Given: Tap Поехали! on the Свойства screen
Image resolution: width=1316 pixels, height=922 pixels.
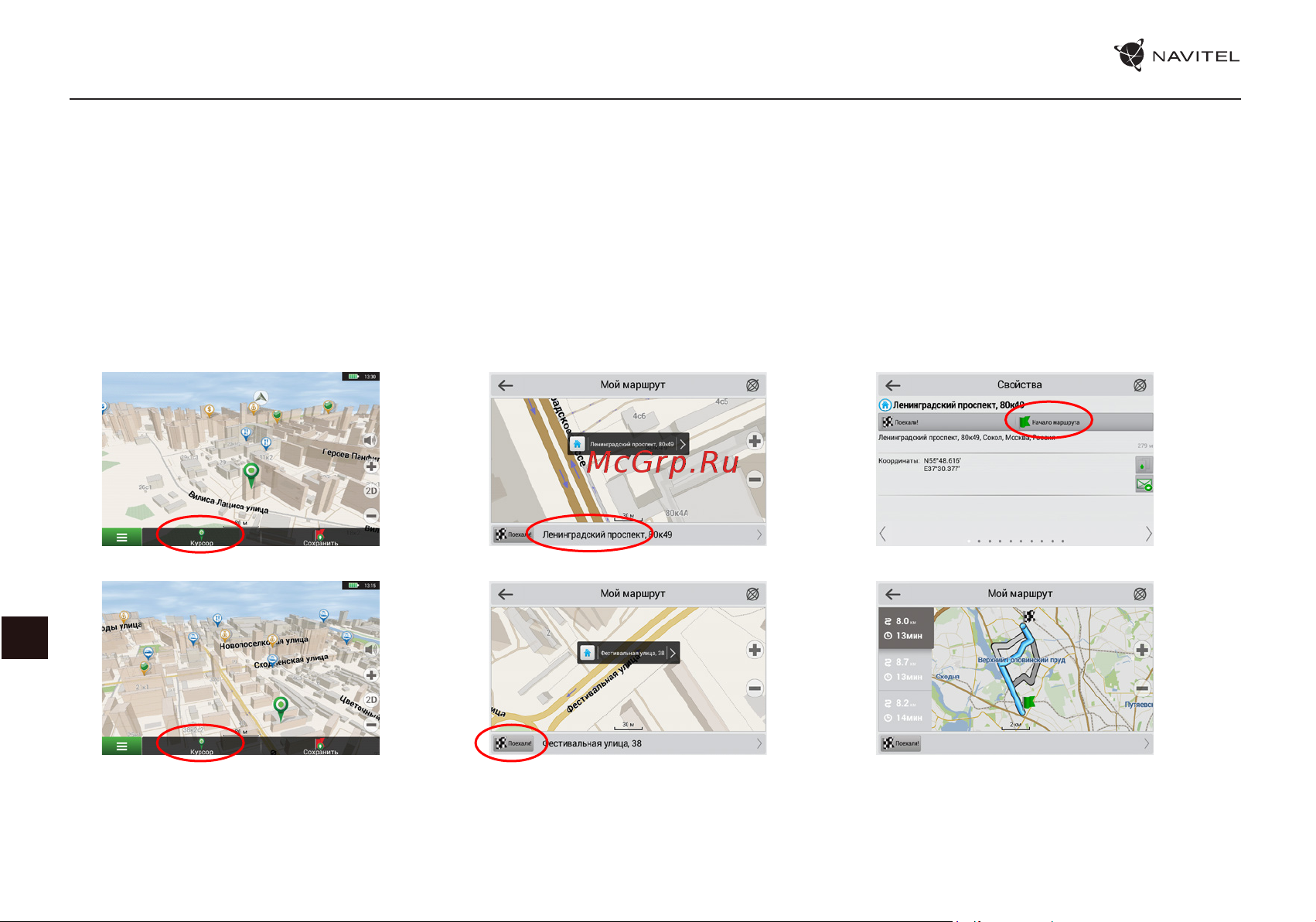Looking at the screenshot, I should coord(946,422).
